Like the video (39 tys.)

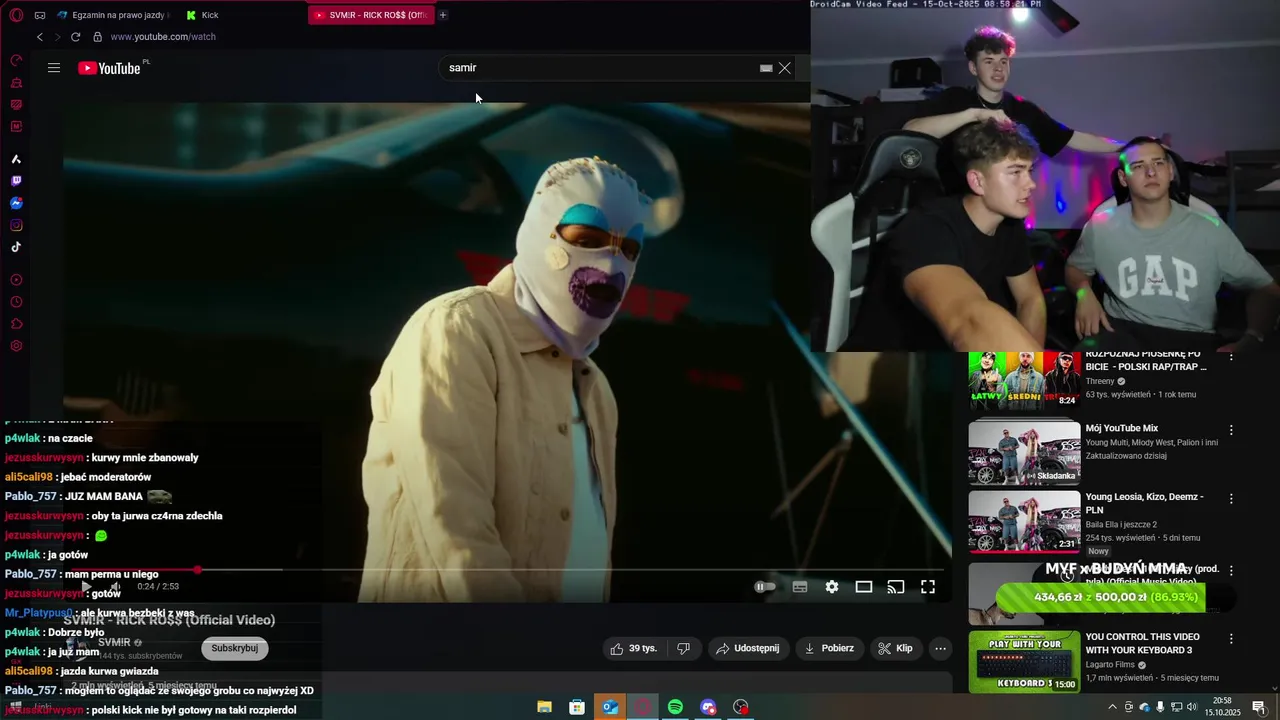click(634, 648)
